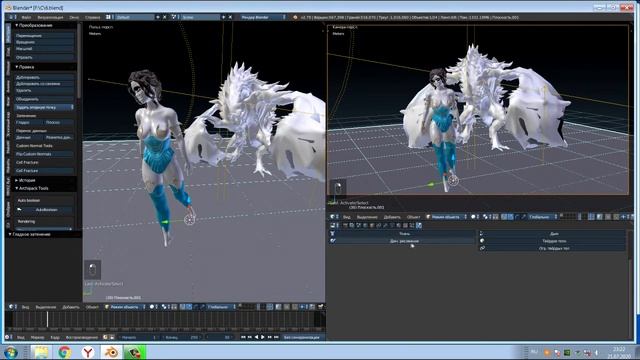Open the Particles properties tab icon
The width and height of the screenshot is (640, 360).
tap(412, 225)
